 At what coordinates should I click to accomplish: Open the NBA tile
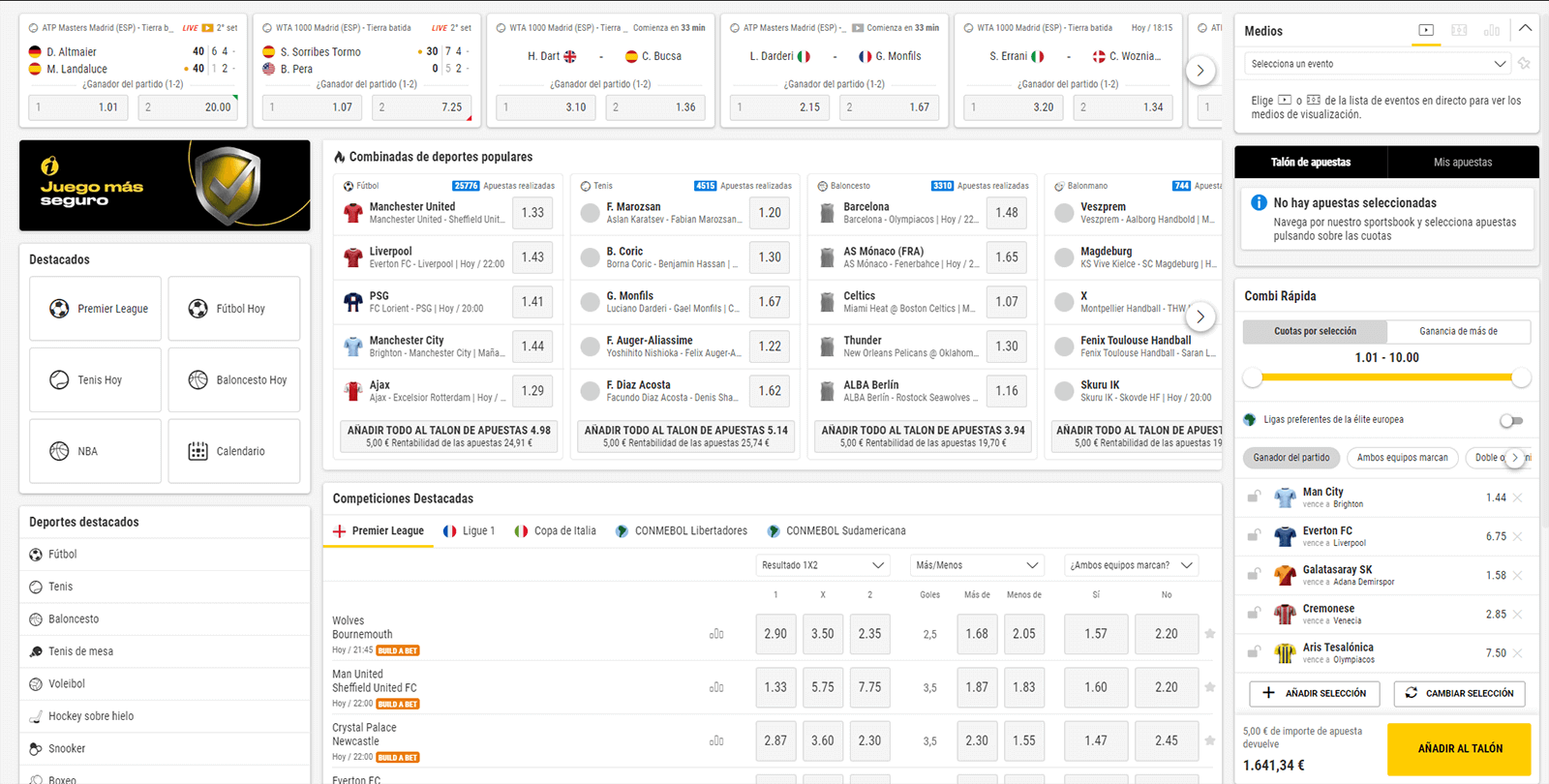pyautogui.click(x=95, y=451)
